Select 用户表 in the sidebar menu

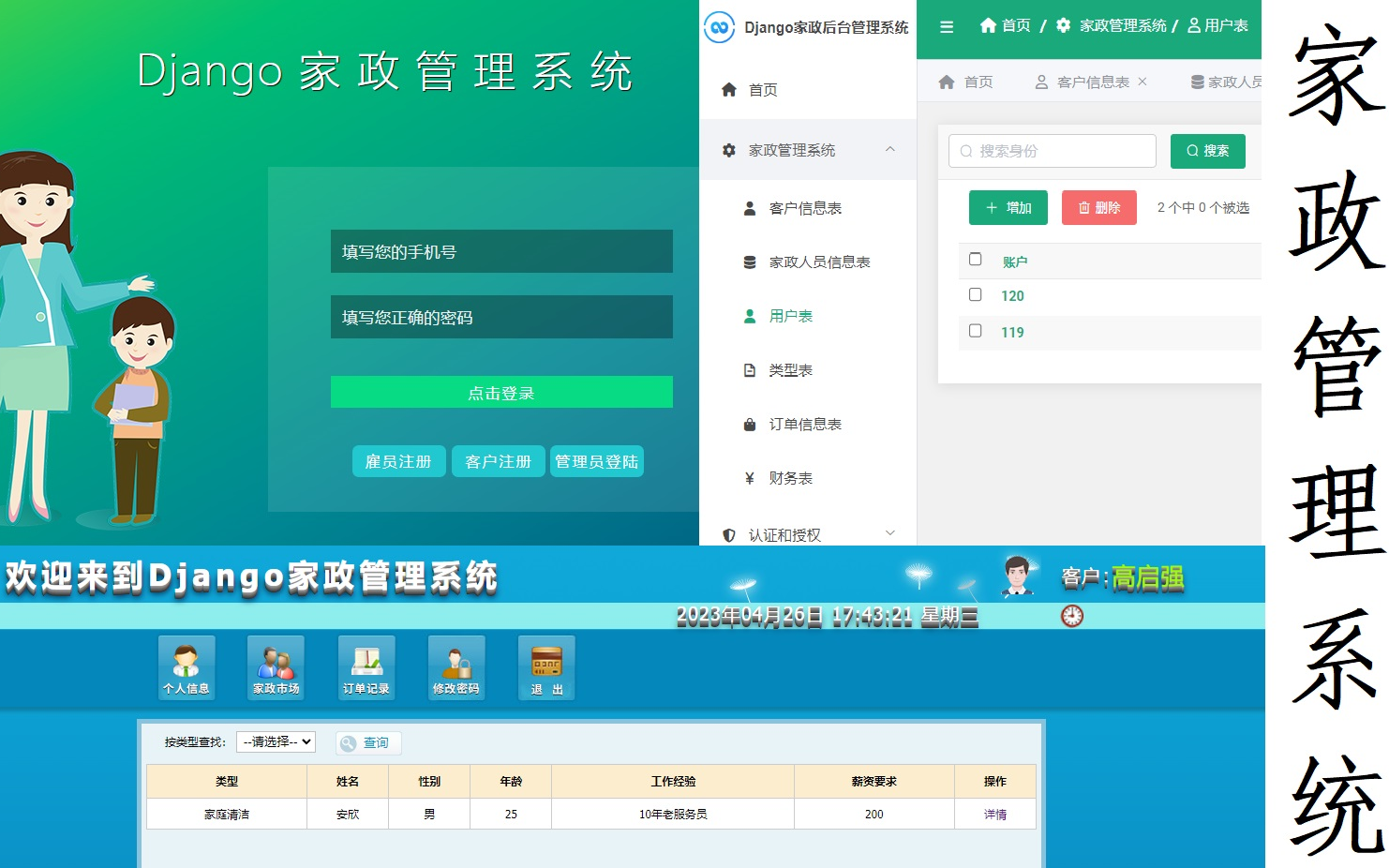(x=808, y=317)
